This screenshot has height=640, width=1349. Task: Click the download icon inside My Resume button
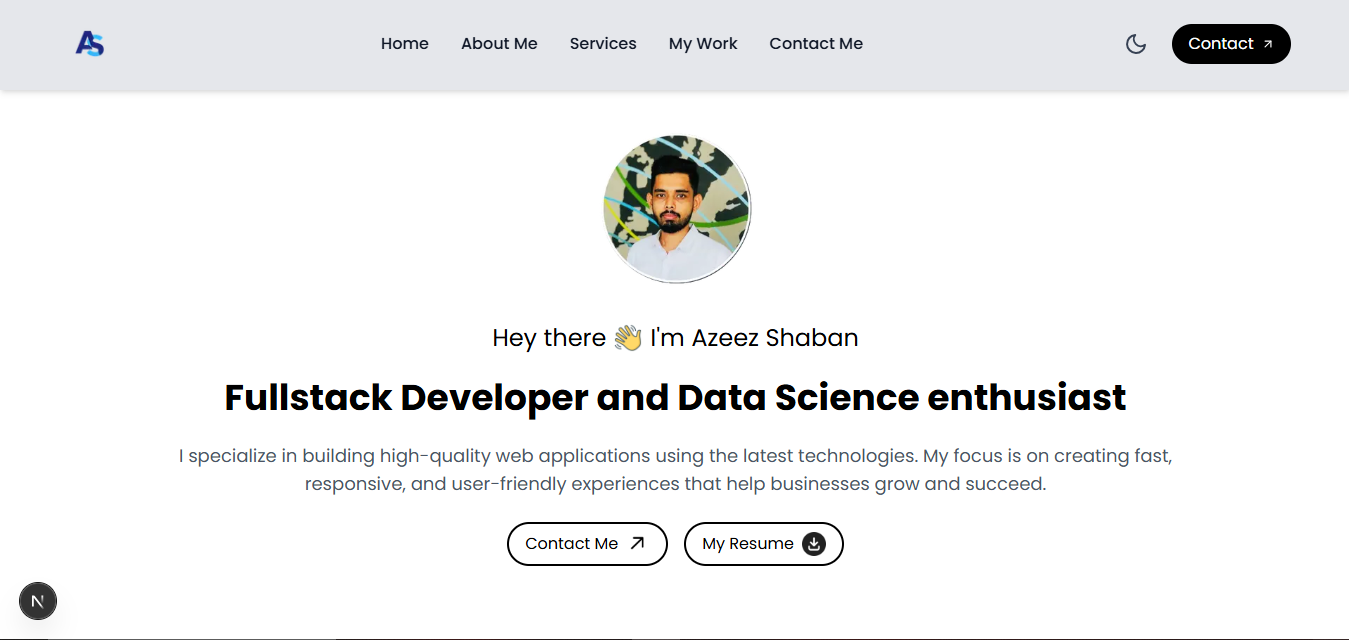pyautogui.click(x=813, y=543)
